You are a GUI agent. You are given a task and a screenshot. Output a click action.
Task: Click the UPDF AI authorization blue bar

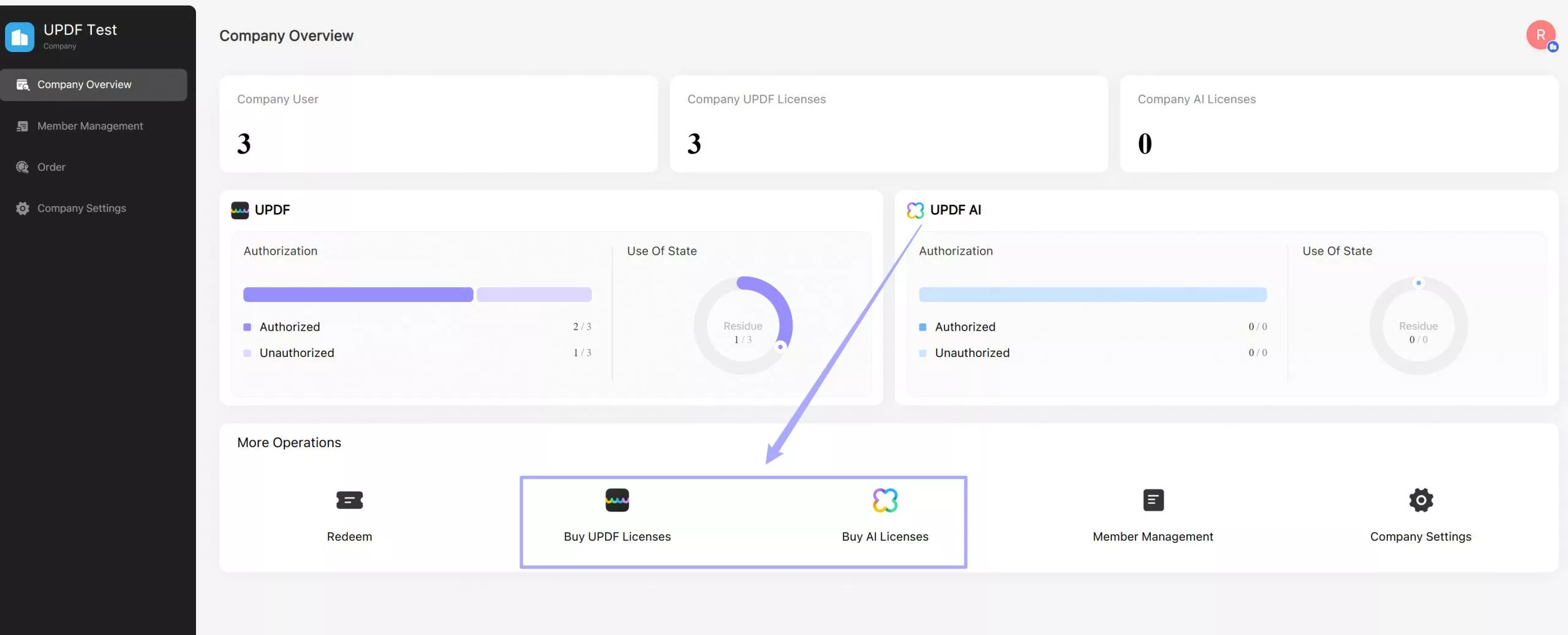1093,295
